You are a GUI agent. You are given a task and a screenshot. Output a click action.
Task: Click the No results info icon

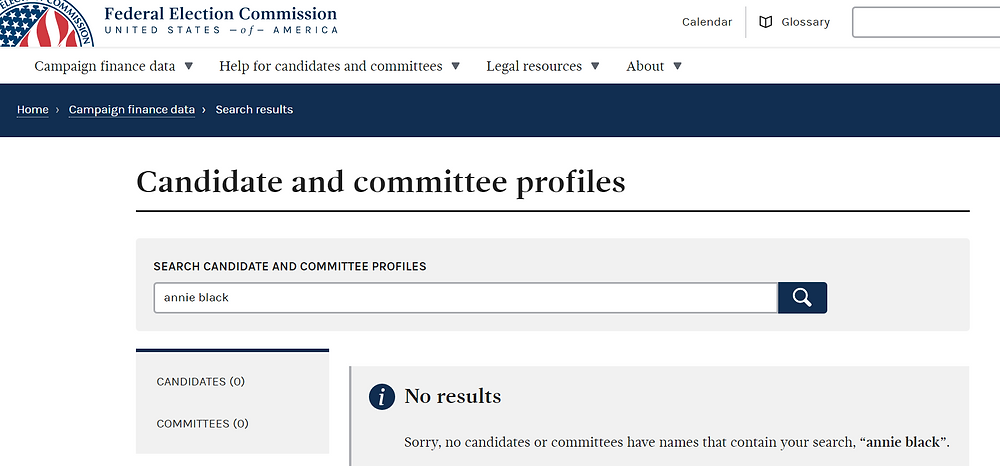pyautogui.click(x=381, y=397)
